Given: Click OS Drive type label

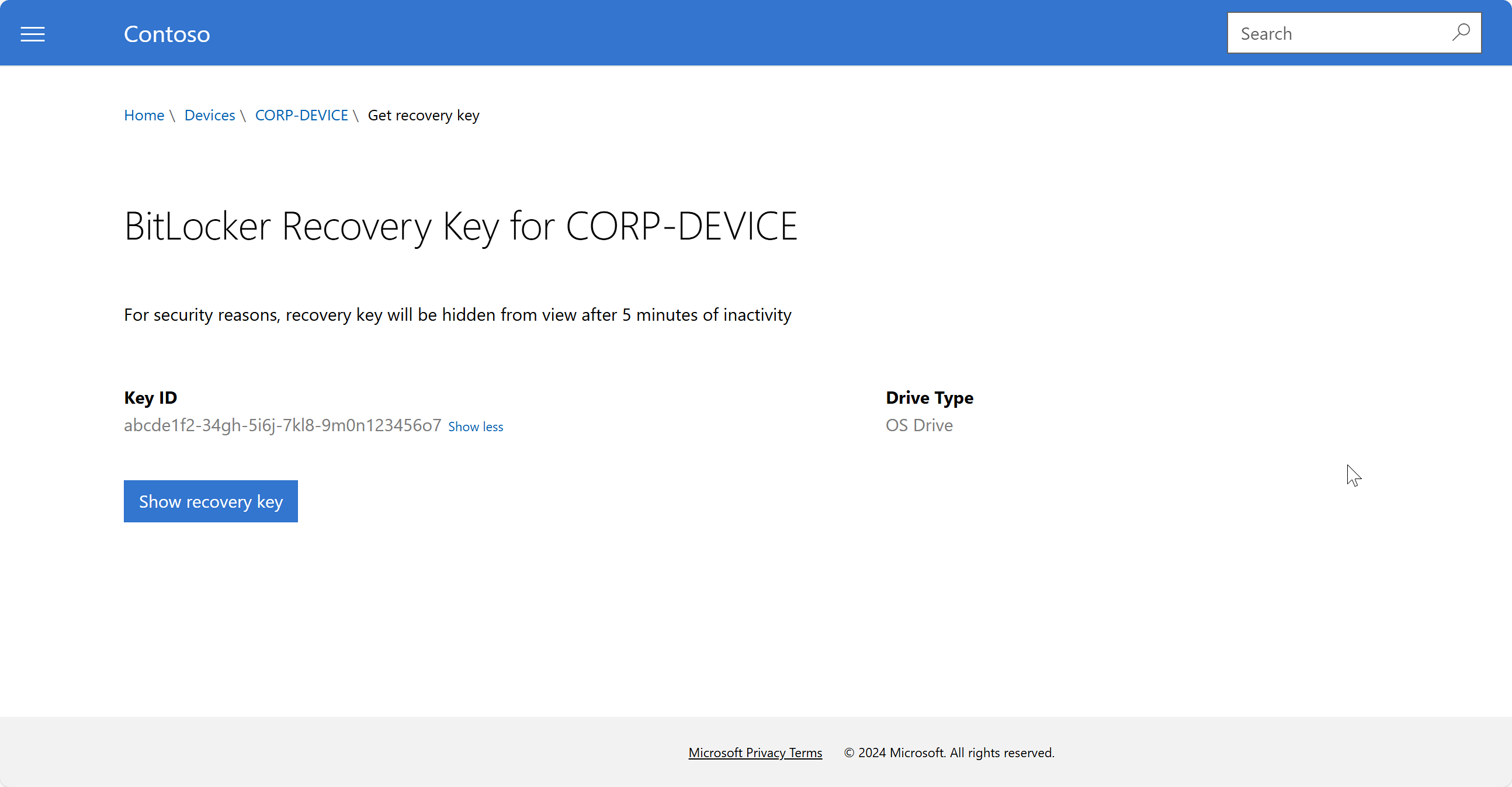Looking at the screenshot, I should (x=919, y=425).
